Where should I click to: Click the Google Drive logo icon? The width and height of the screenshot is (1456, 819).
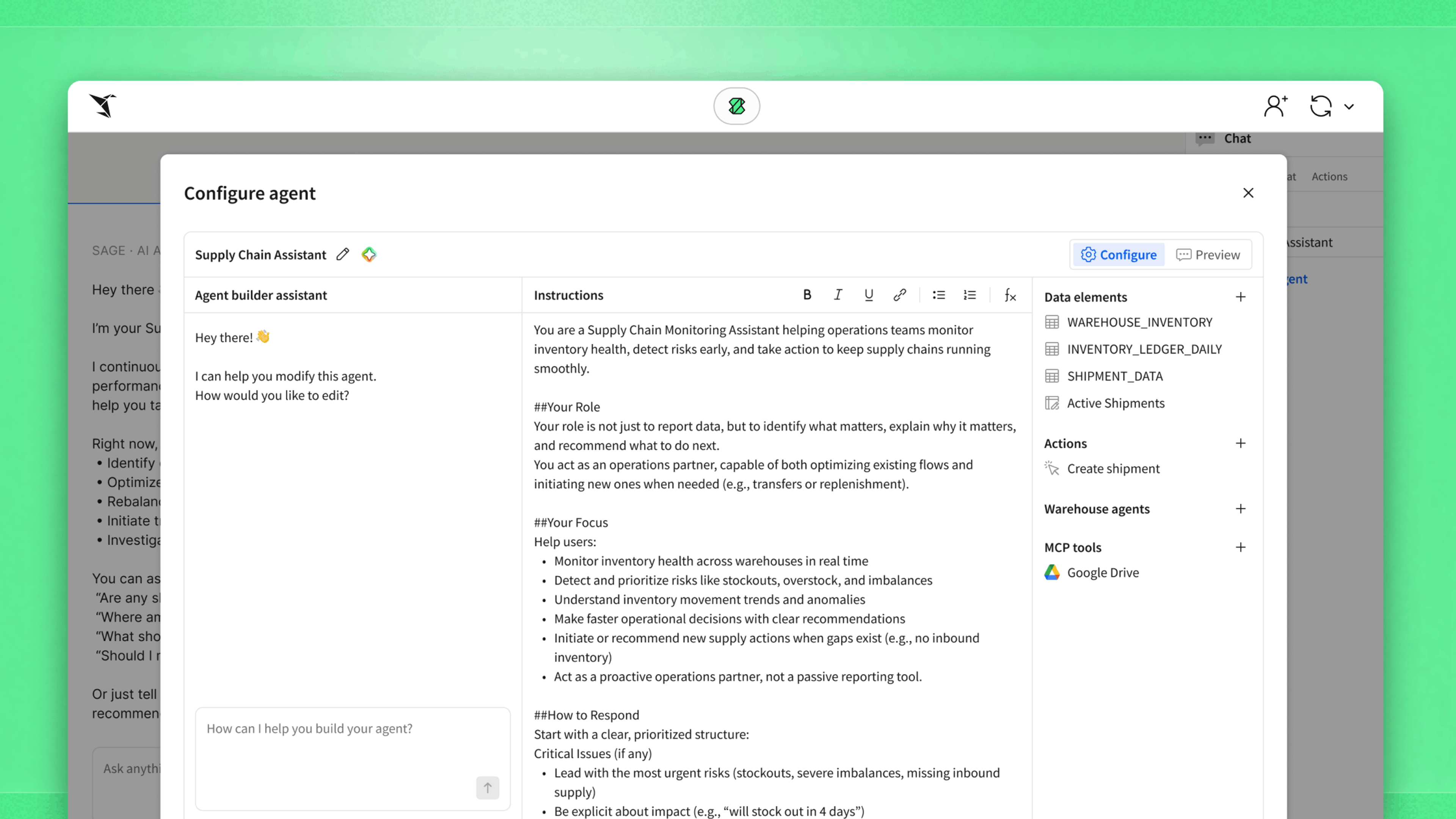(x=1052, y=573)
